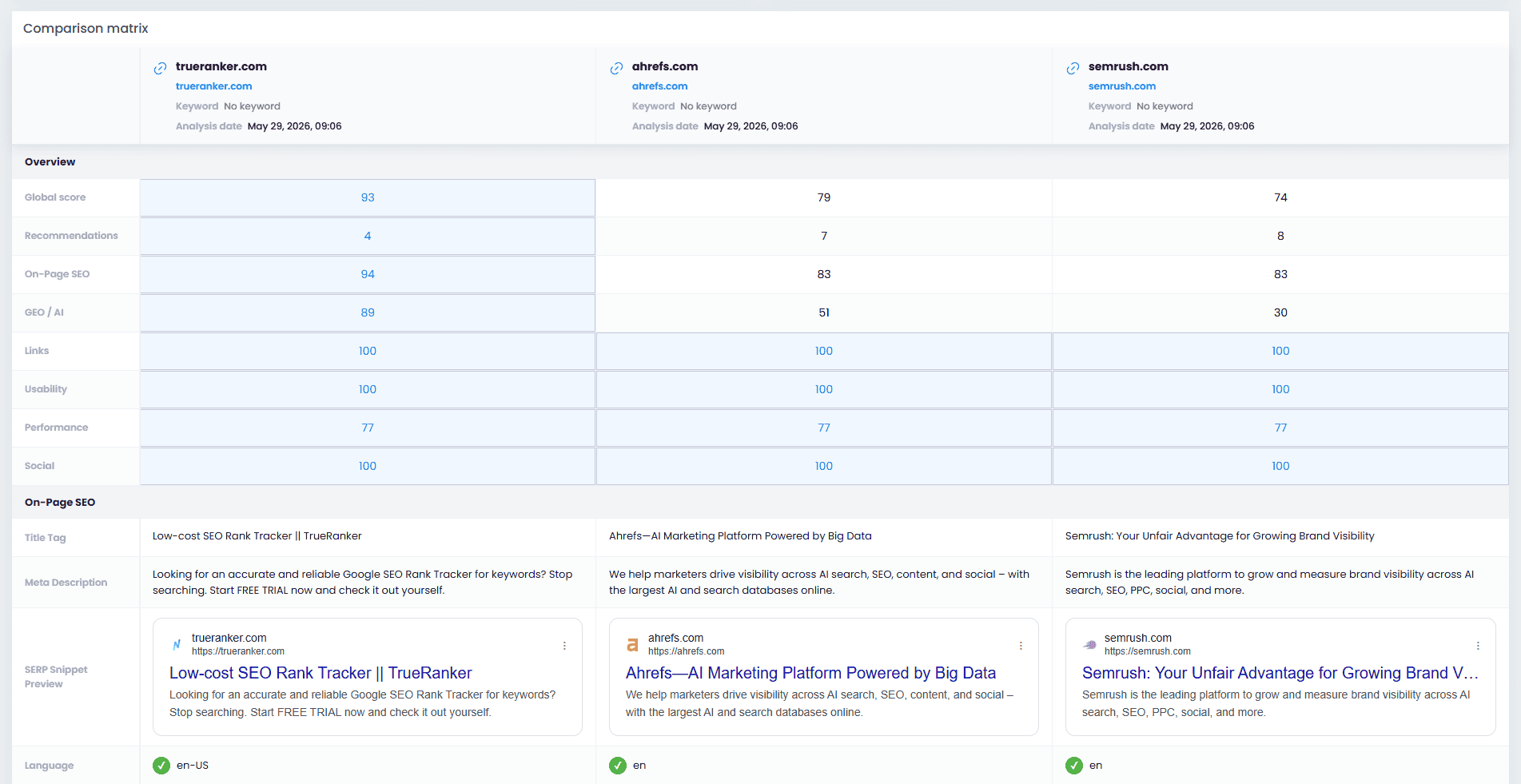Click the SERP Snippet Preview row label
1521x784 pixels.
coord(56,677)
